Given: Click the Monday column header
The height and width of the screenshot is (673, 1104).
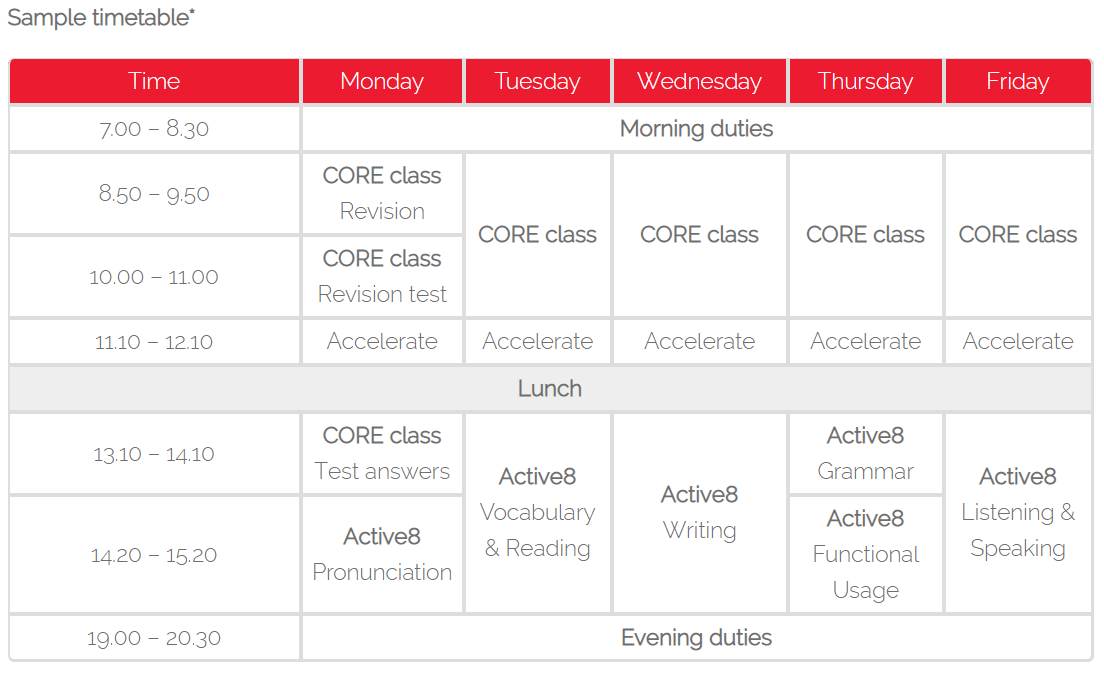Looking at the screenshot, I should [x=382, y=82].
